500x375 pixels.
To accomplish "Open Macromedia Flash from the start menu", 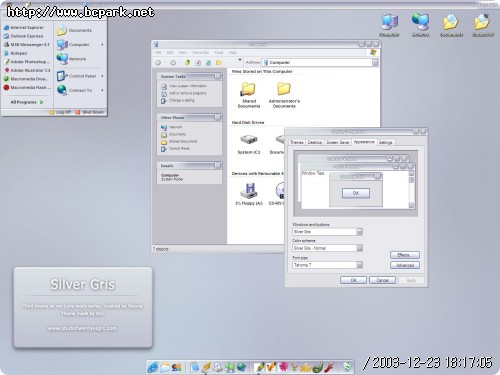I will coord(27,88).
